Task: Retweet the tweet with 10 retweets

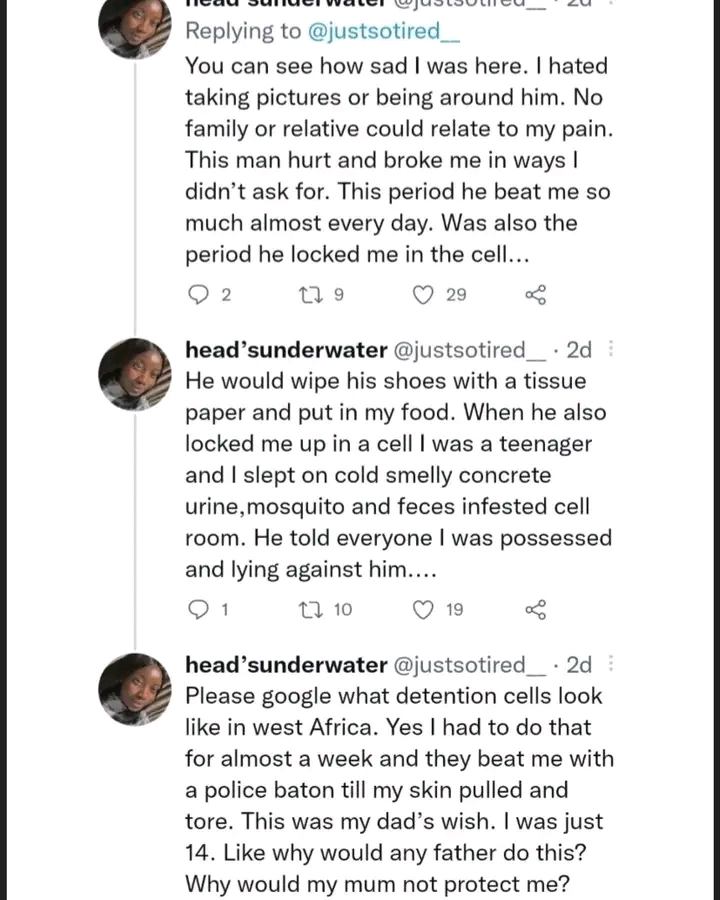Action: click(x=311, y=609)
